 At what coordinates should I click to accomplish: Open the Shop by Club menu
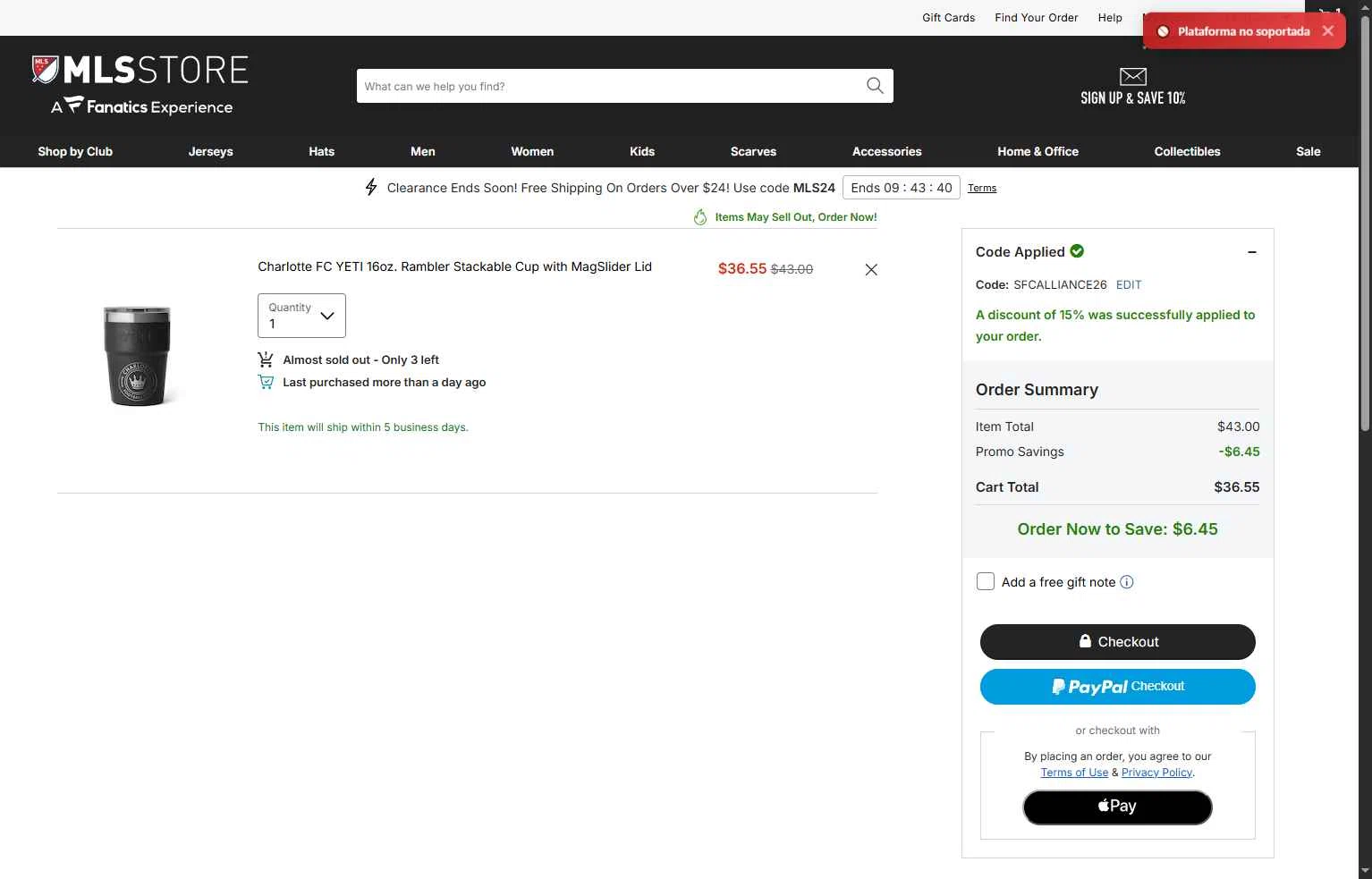point(75,152)
